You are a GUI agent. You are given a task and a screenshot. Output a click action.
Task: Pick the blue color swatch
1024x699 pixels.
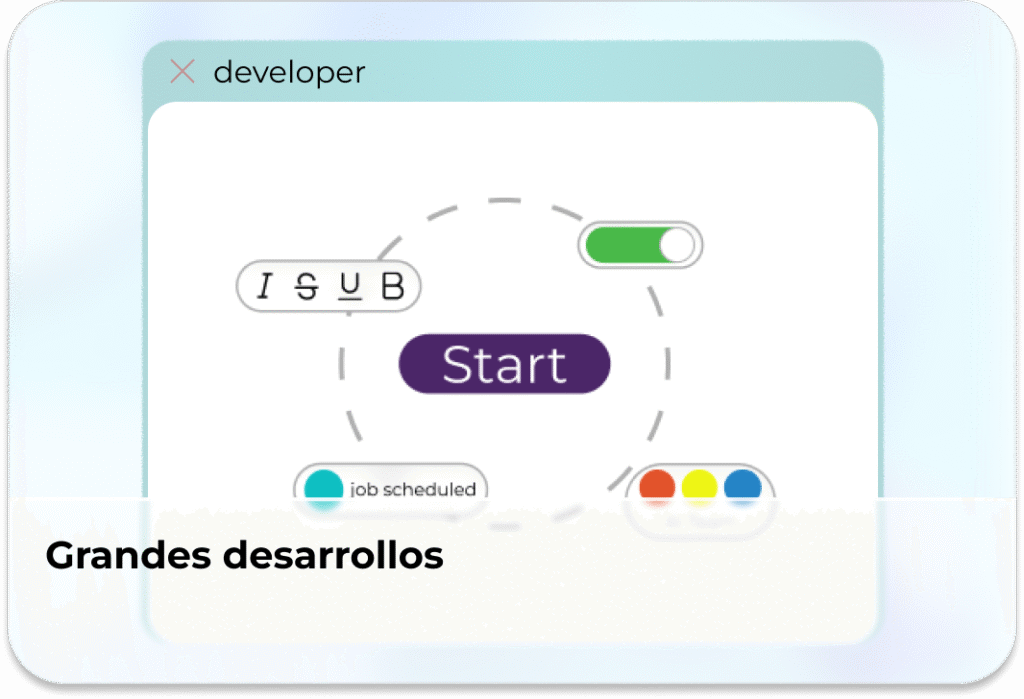click(x=742, y=487)
